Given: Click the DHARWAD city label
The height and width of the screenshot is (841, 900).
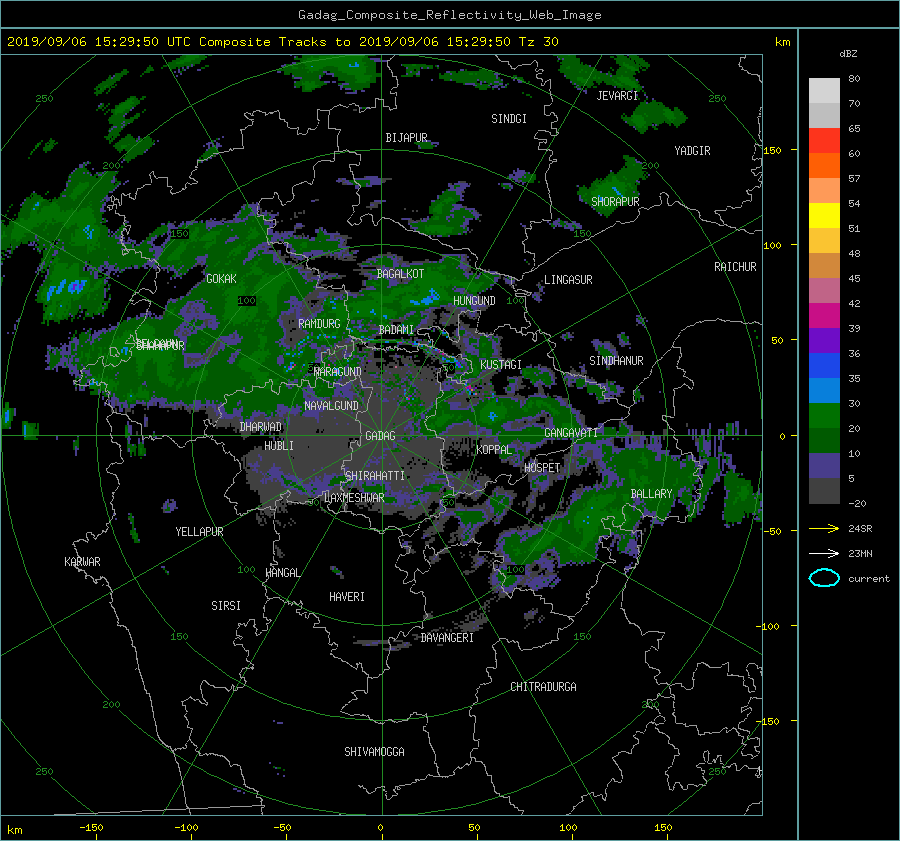Looking at the screenshot, I should [x=261, y=427].
